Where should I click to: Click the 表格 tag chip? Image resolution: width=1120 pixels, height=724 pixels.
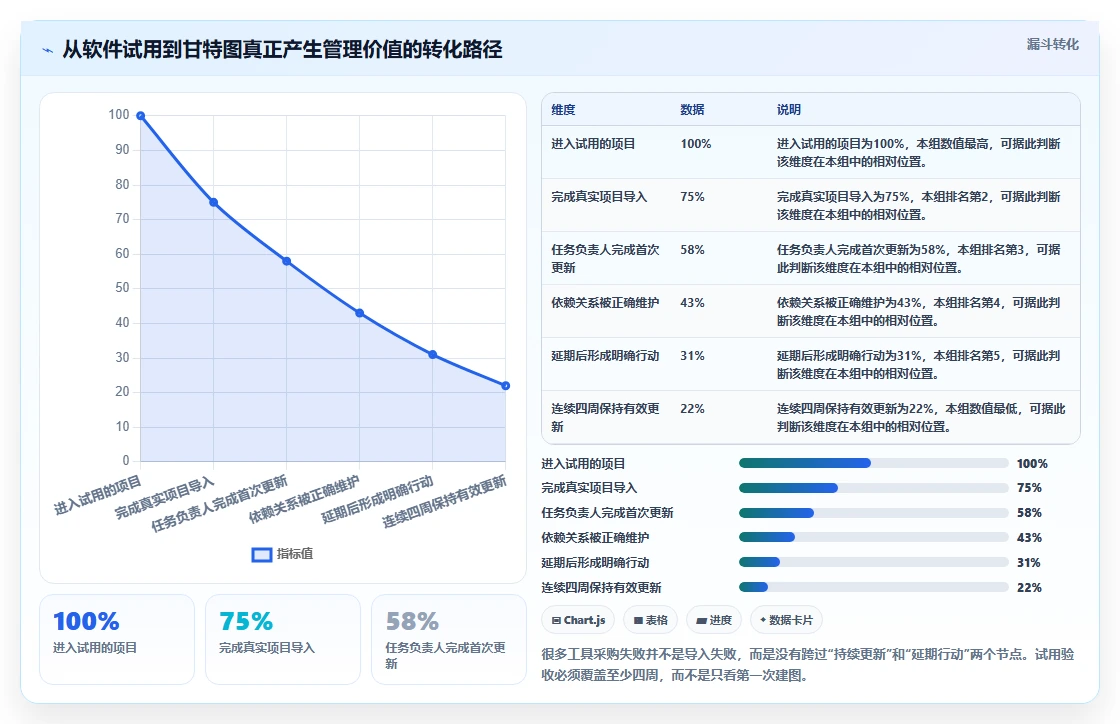pos(651,620)
